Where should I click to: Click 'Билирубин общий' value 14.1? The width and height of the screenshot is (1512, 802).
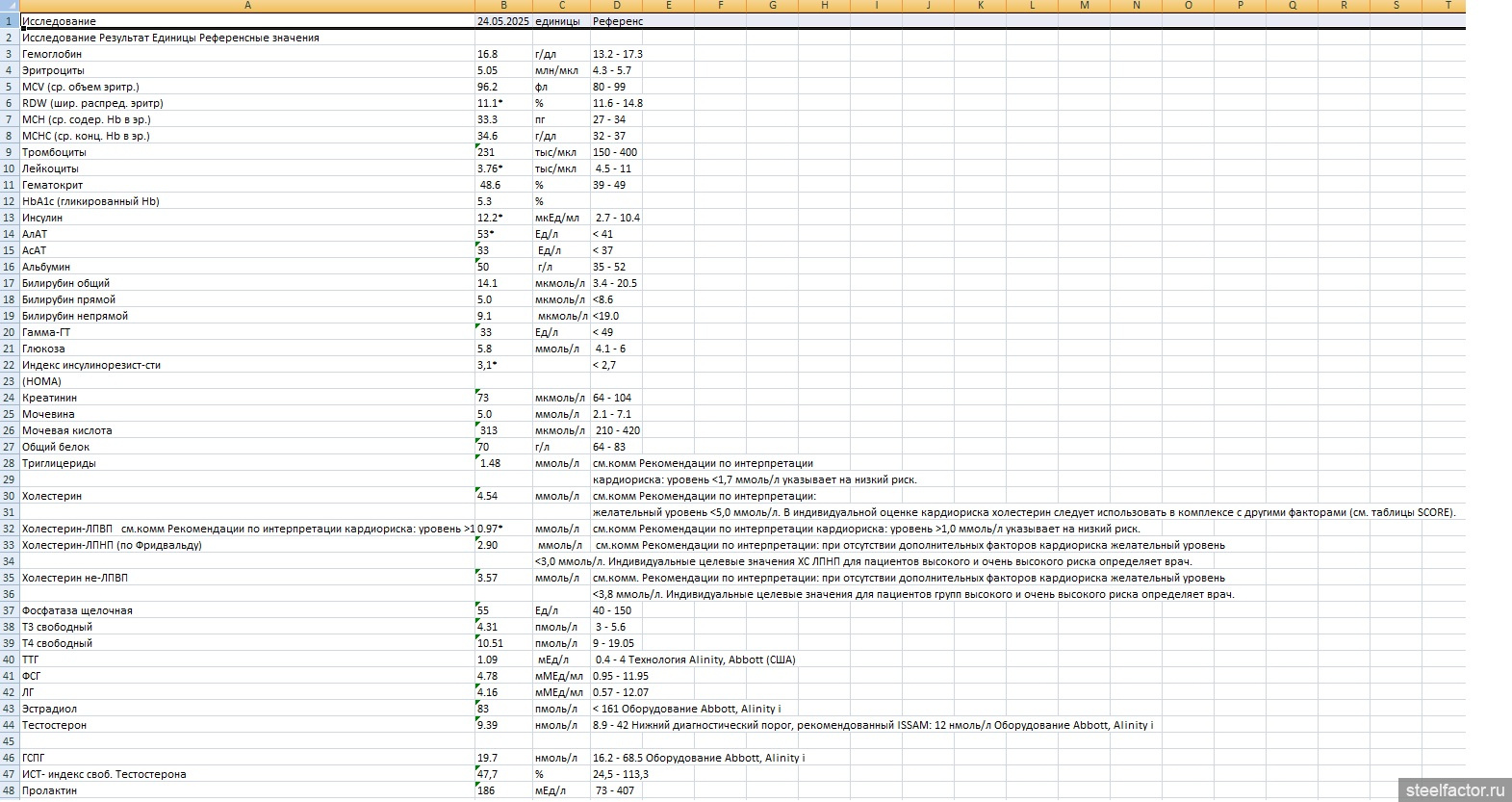[x=503, y=283]
